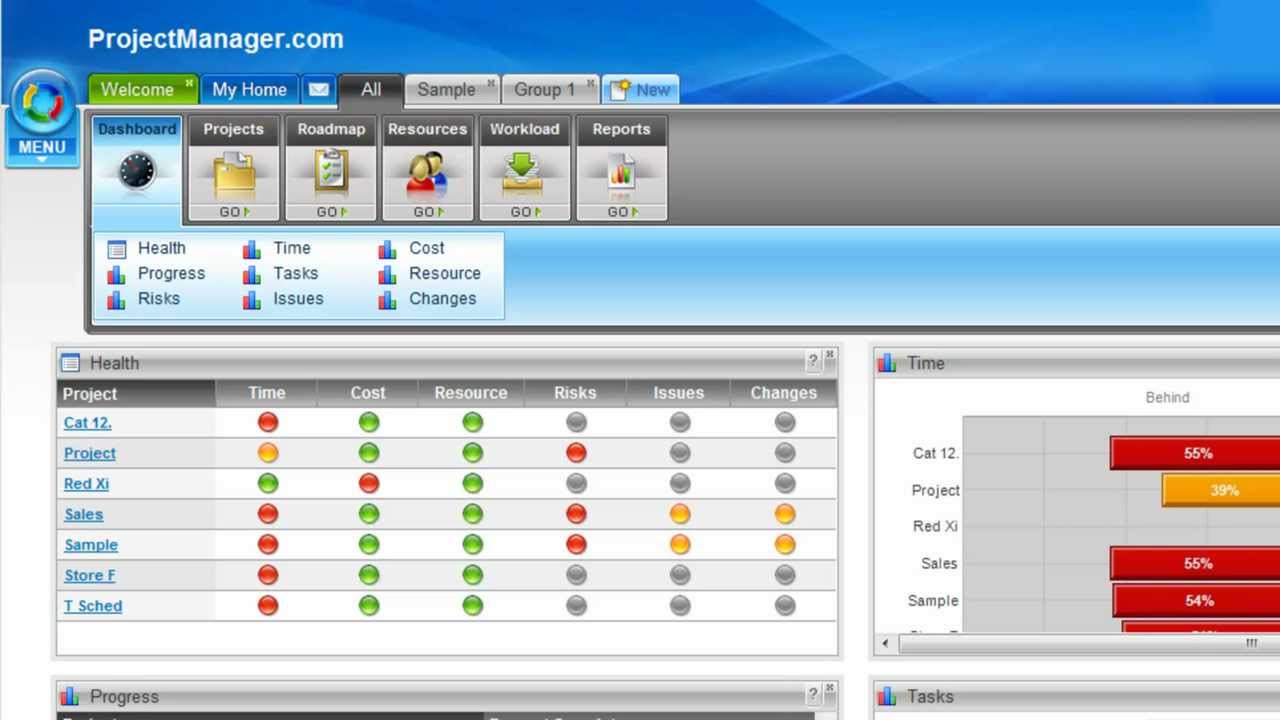Switch to the All tab
The image size is (1280, 720).
tap(371, 89)
